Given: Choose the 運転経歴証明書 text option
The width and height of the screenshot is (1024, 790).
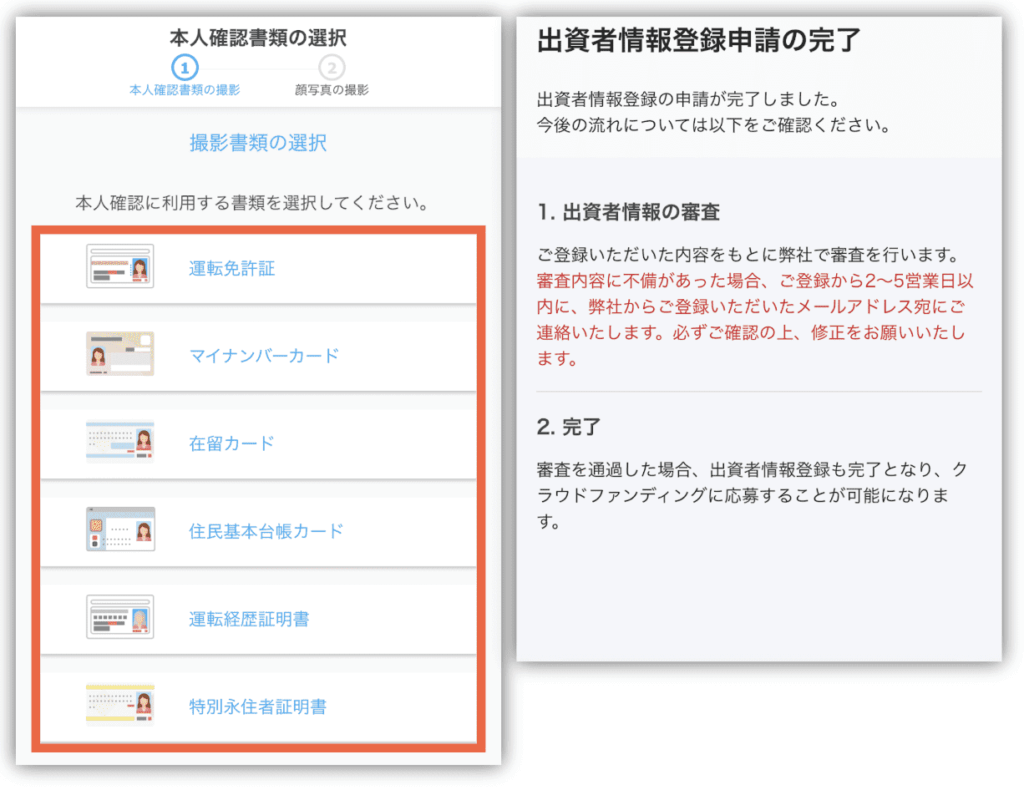Looking at the screenshot, I should point(249,619).
